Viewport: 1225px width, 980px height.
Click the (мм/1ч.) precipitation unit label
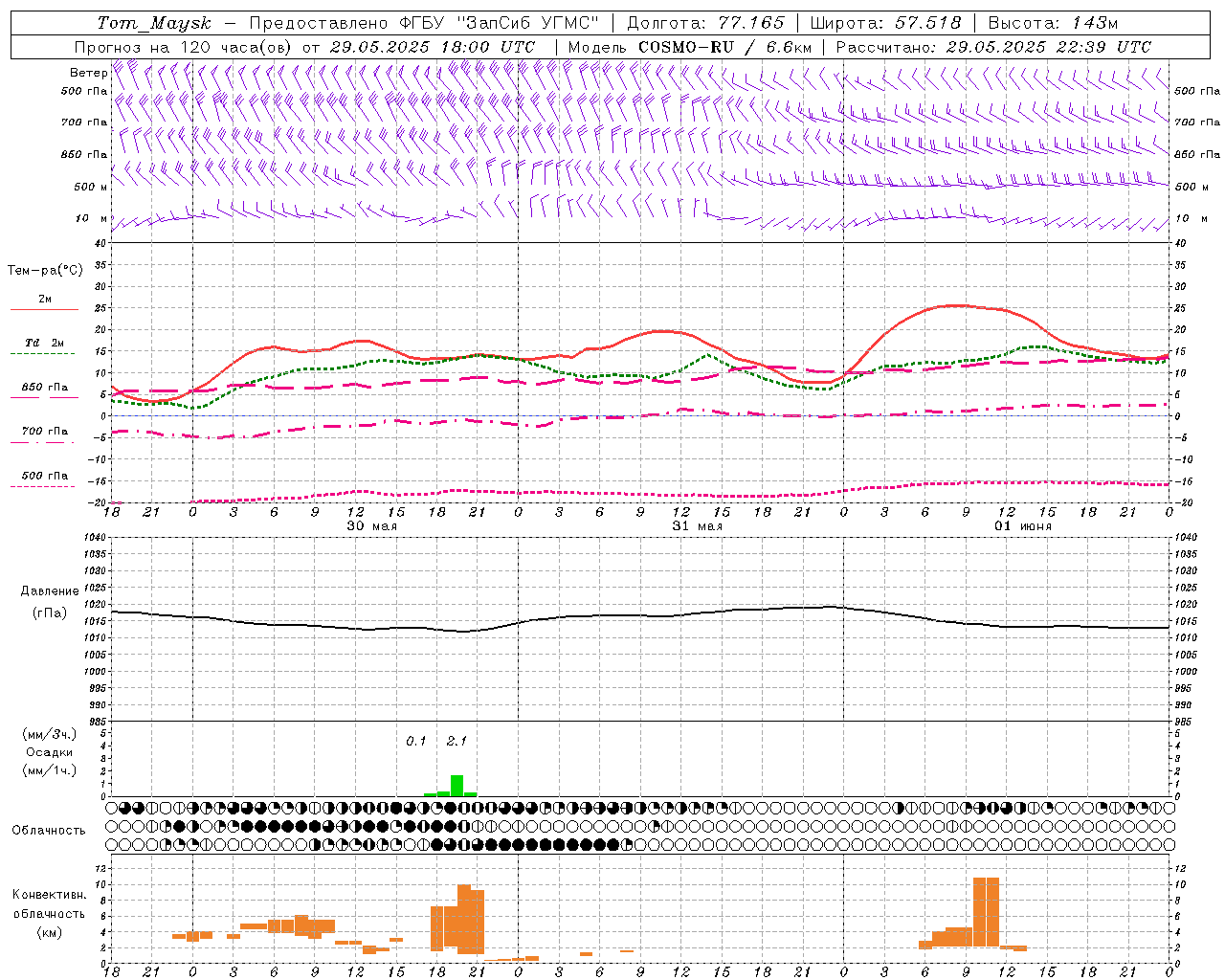tap(49, 770)
